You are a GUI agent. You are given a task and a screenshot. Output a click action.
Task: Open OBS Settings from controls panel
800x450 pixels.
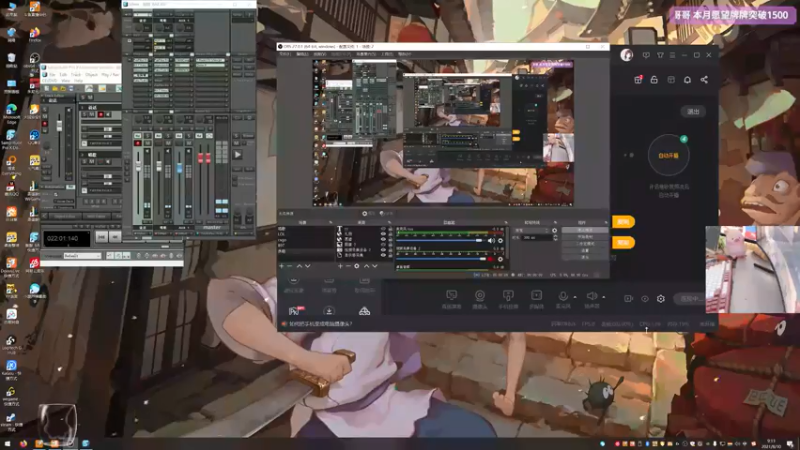click(585, 251)
